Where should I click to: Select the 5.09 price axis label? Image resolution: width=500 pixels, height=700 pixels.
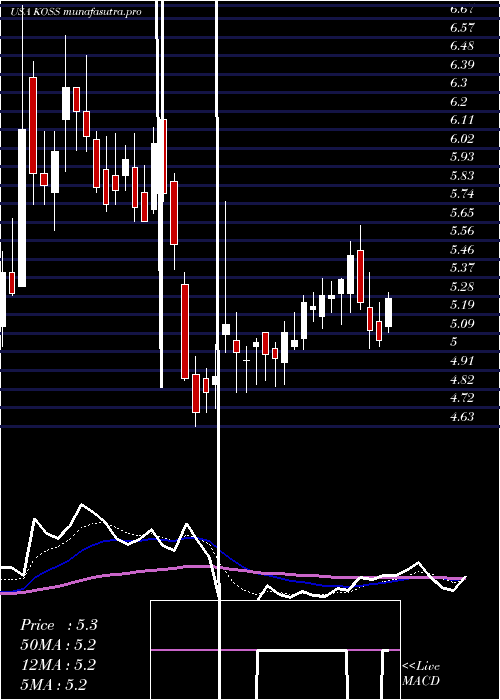point(462,324)
